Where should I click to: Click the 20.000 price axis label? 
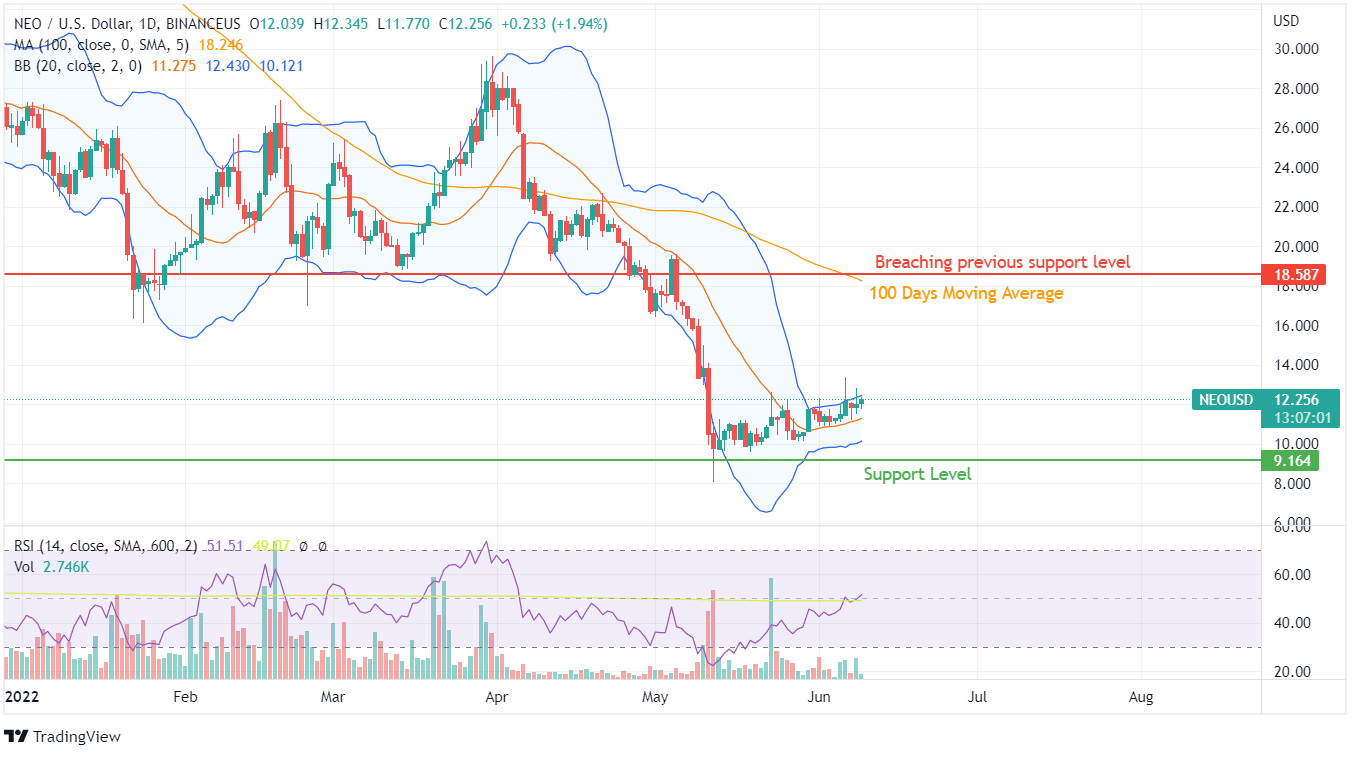(1294, 247)
